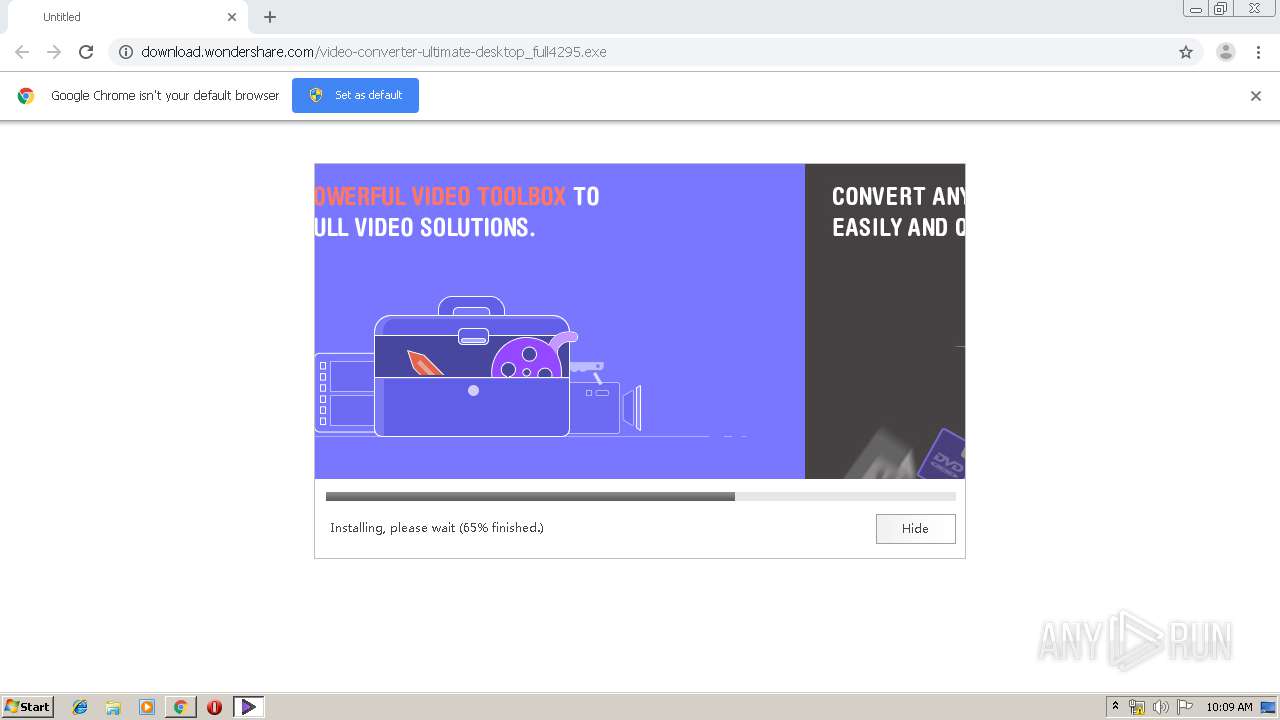The height and width of the screenshot is (720, 1280).
Task: Click the Chrome logo in the notification bar
Action: (26, 96)
